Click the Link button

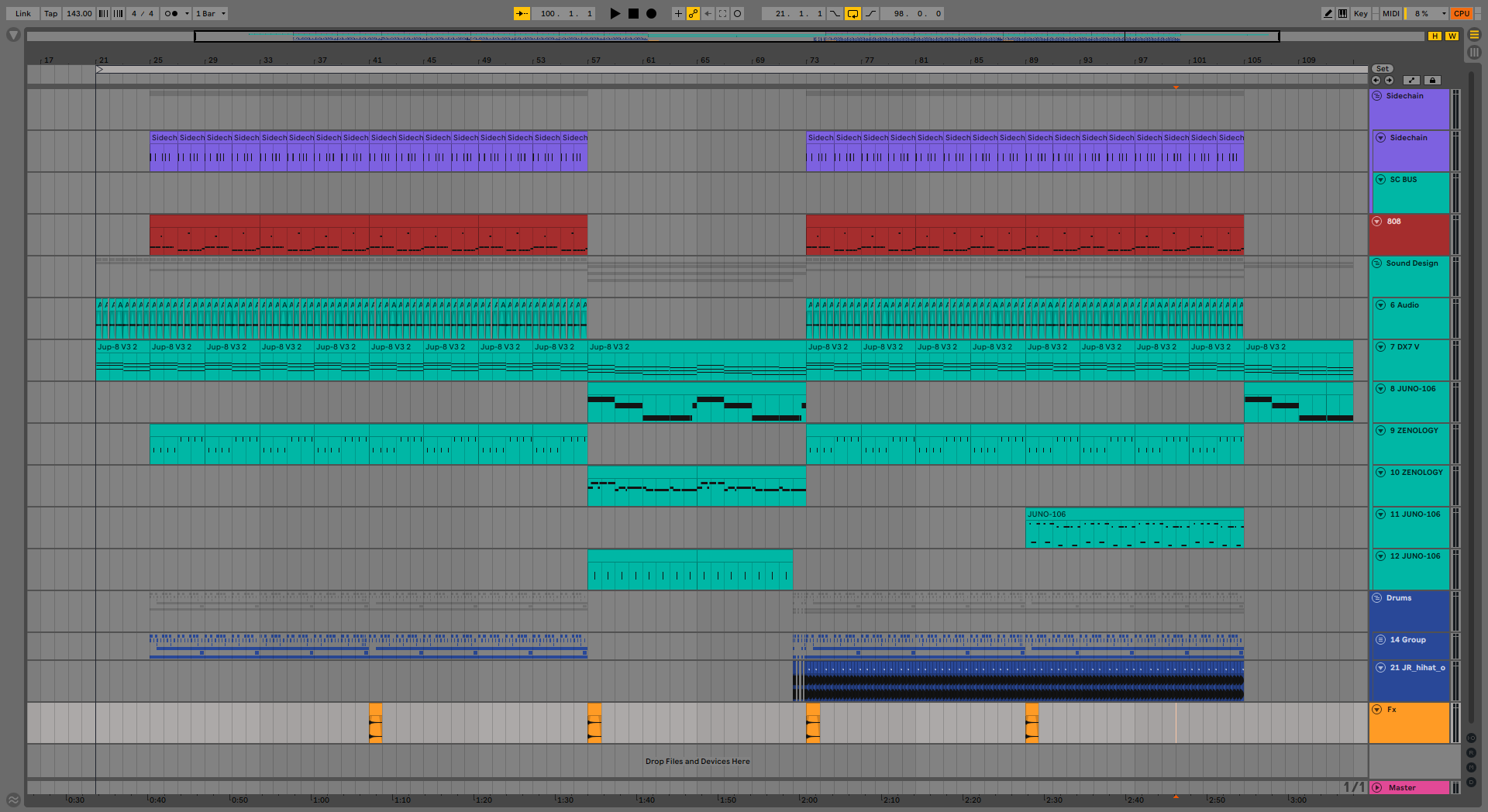coord(23,13)
